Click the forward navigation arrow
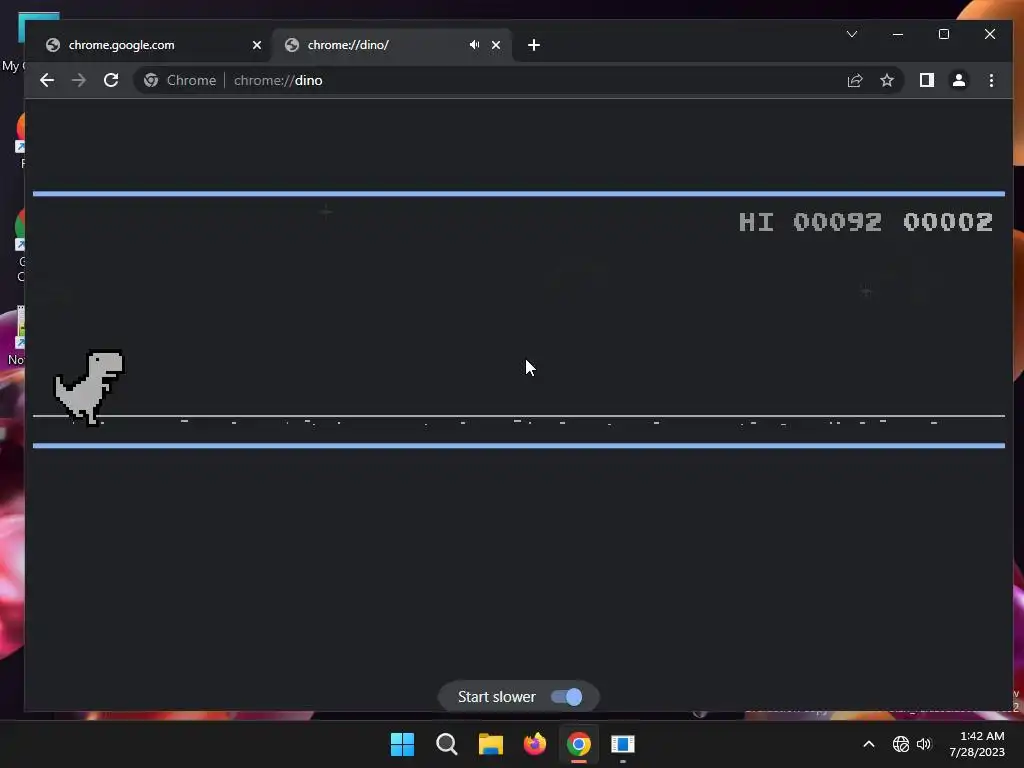 (78, 80)
